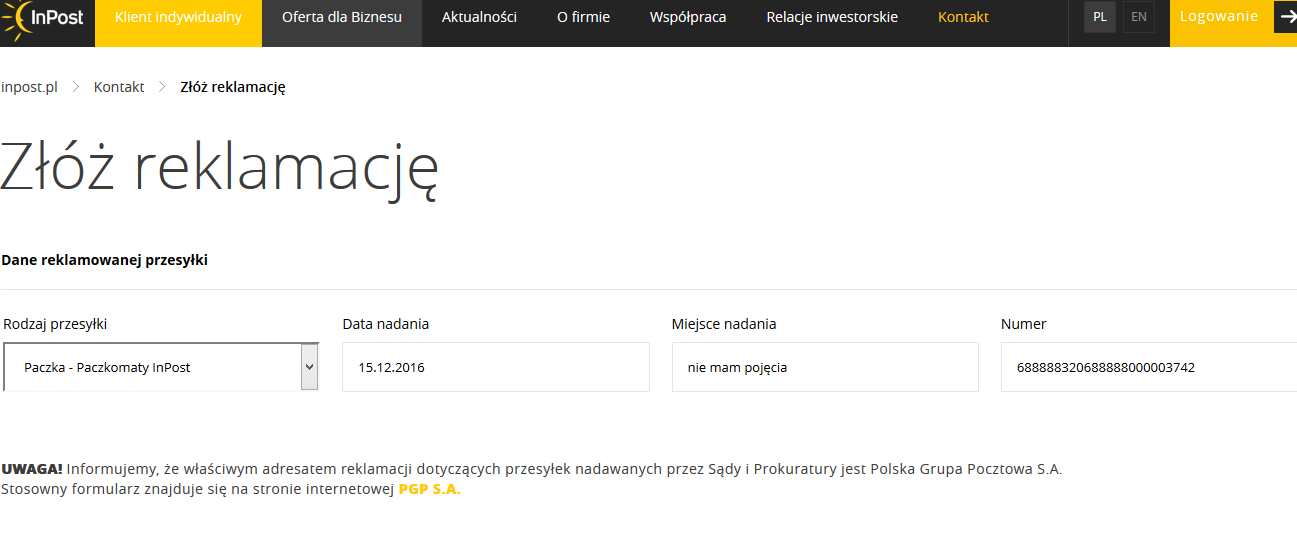Viewport: 1297px width, 560px height.
Task: Go to the Kontakt breadcrumb link
Action: [x=119, y=87]
